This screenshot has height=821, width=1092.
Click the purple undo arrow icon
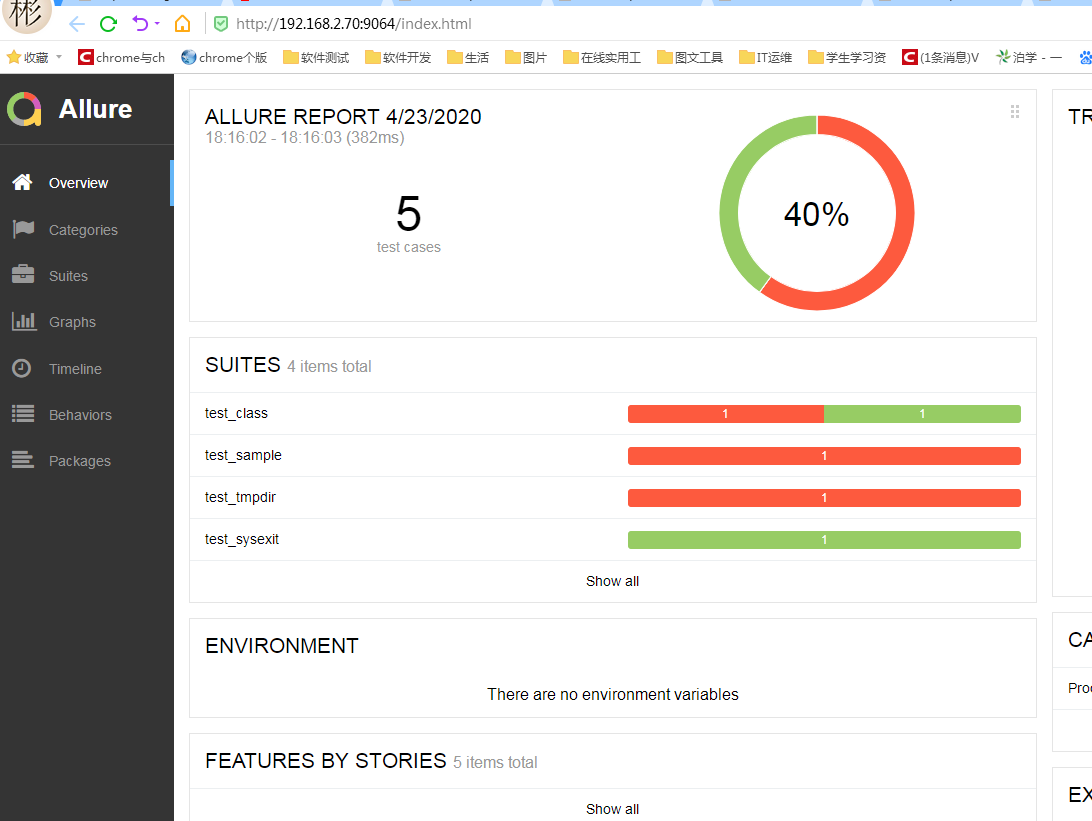(140, 24)
